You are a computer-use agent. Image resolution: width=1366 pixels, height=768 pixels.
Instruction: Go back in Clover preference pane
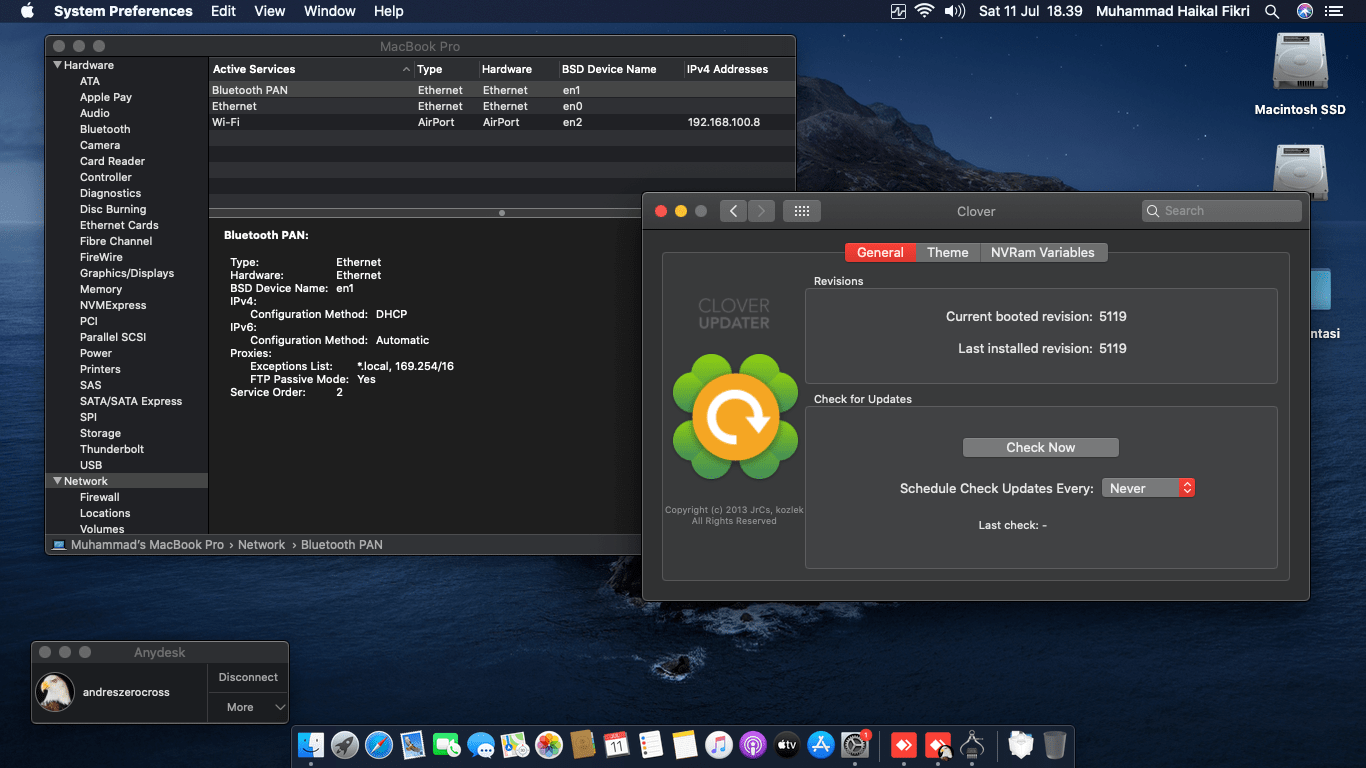pyautogui.click(x=734, y=211)
